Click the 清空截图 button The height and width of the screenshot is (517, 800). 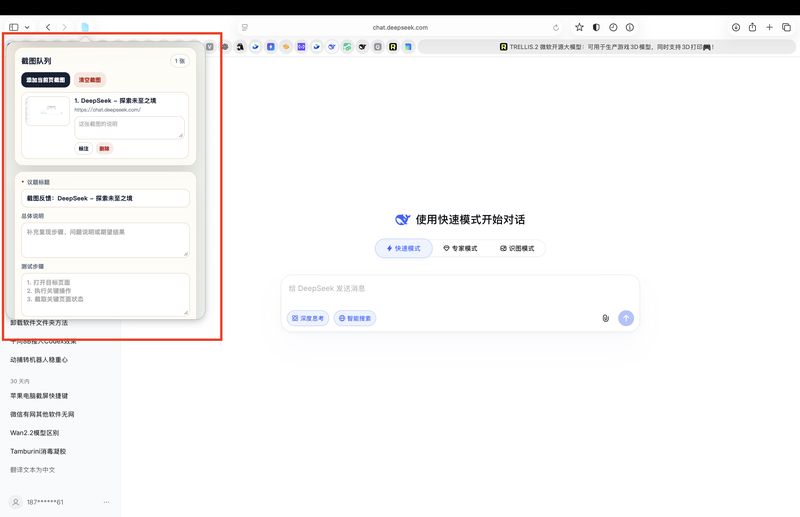tap(90, 80)
